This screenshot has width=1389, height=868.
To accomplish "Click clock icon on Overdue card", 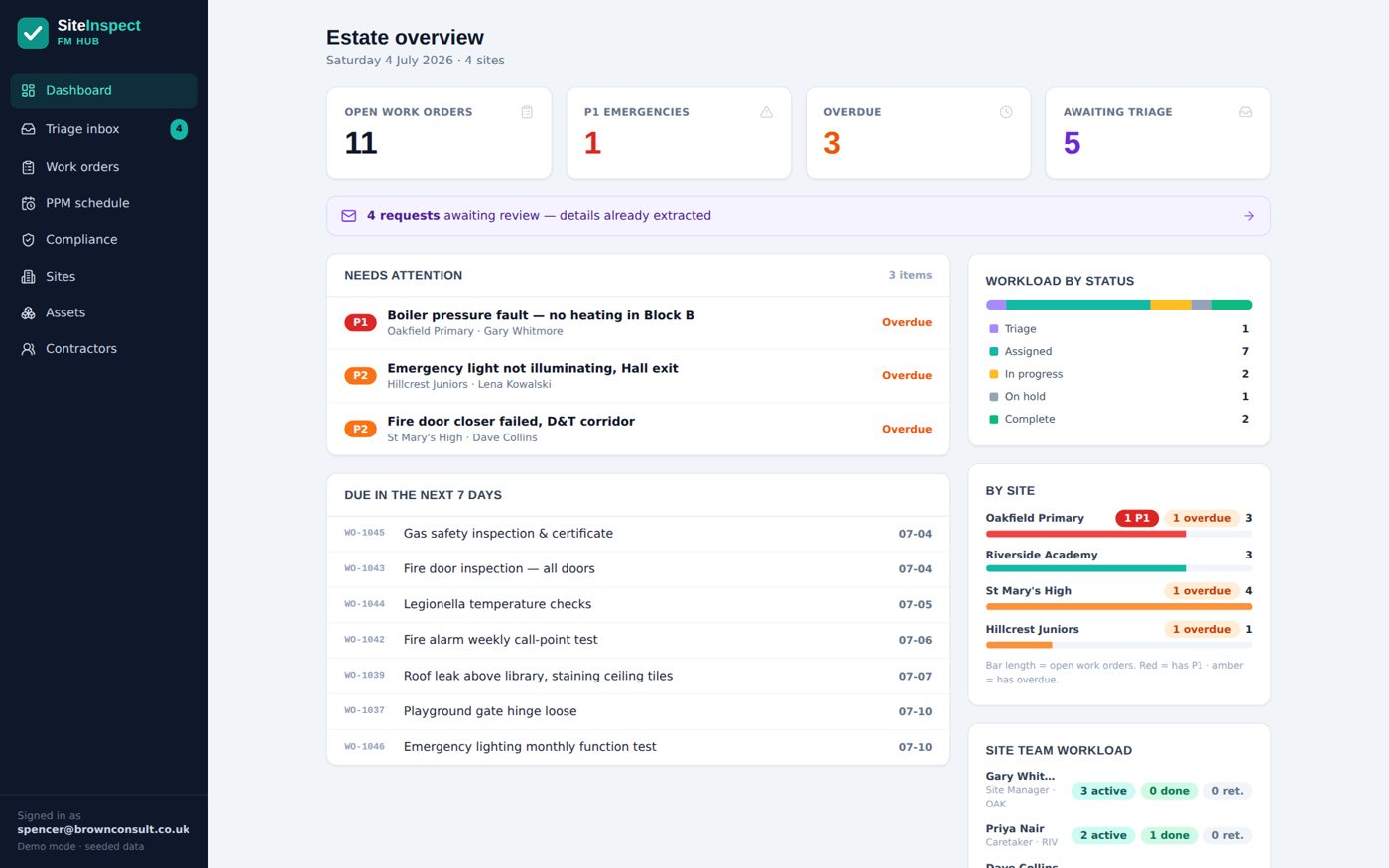I will (x=1006, y=112).
